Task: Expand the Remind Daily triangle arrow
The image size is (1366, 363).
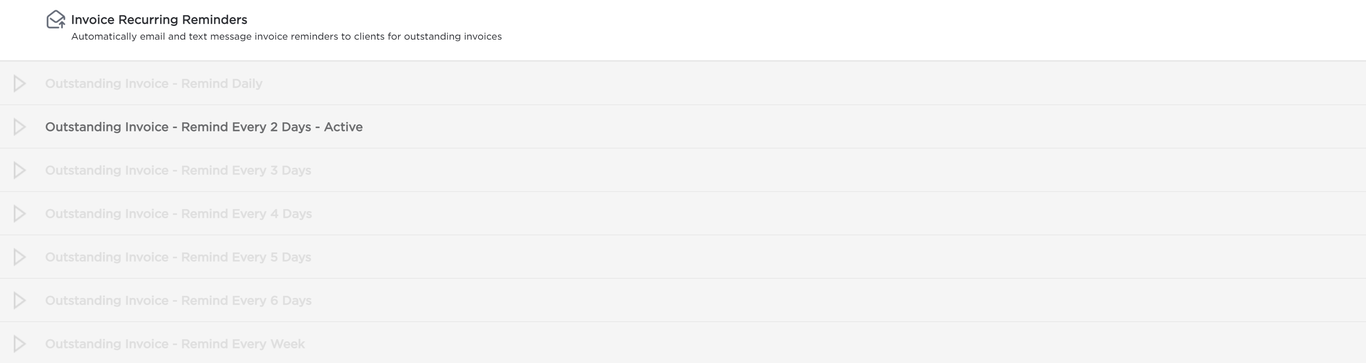Action: pos(19,84)
